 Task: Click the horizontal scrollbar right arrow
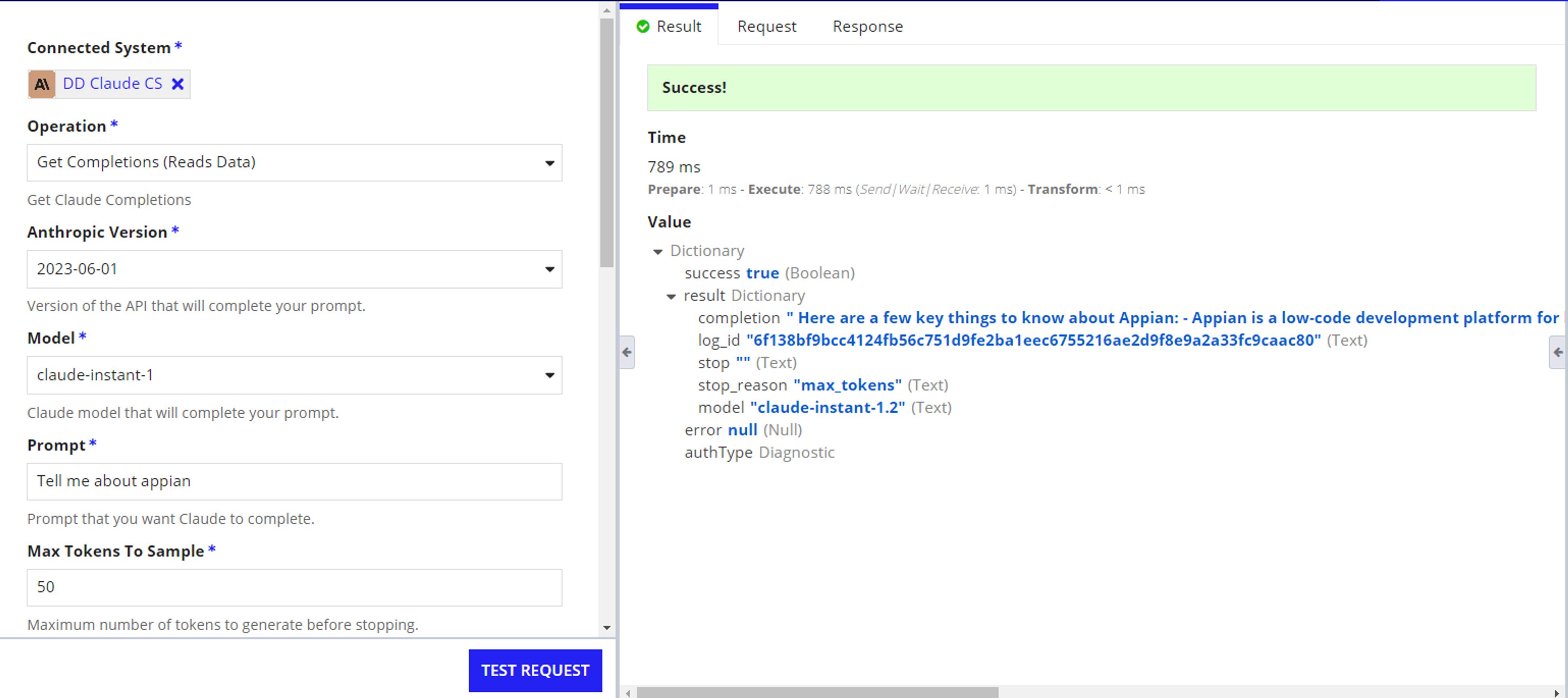[1557, 693]
